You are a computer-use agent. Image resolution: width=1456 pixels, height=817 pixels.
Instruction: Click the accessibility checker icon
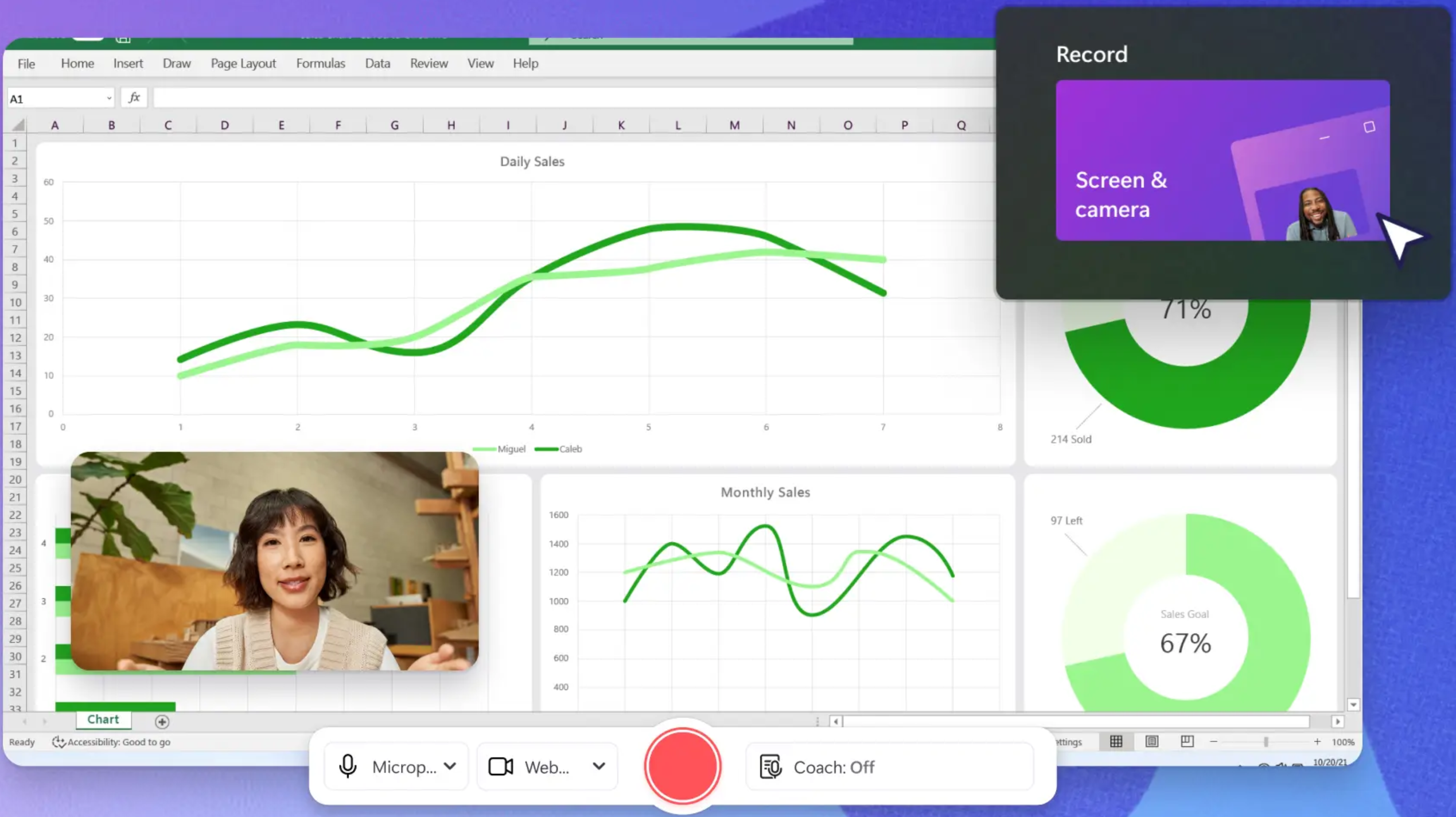58,742
